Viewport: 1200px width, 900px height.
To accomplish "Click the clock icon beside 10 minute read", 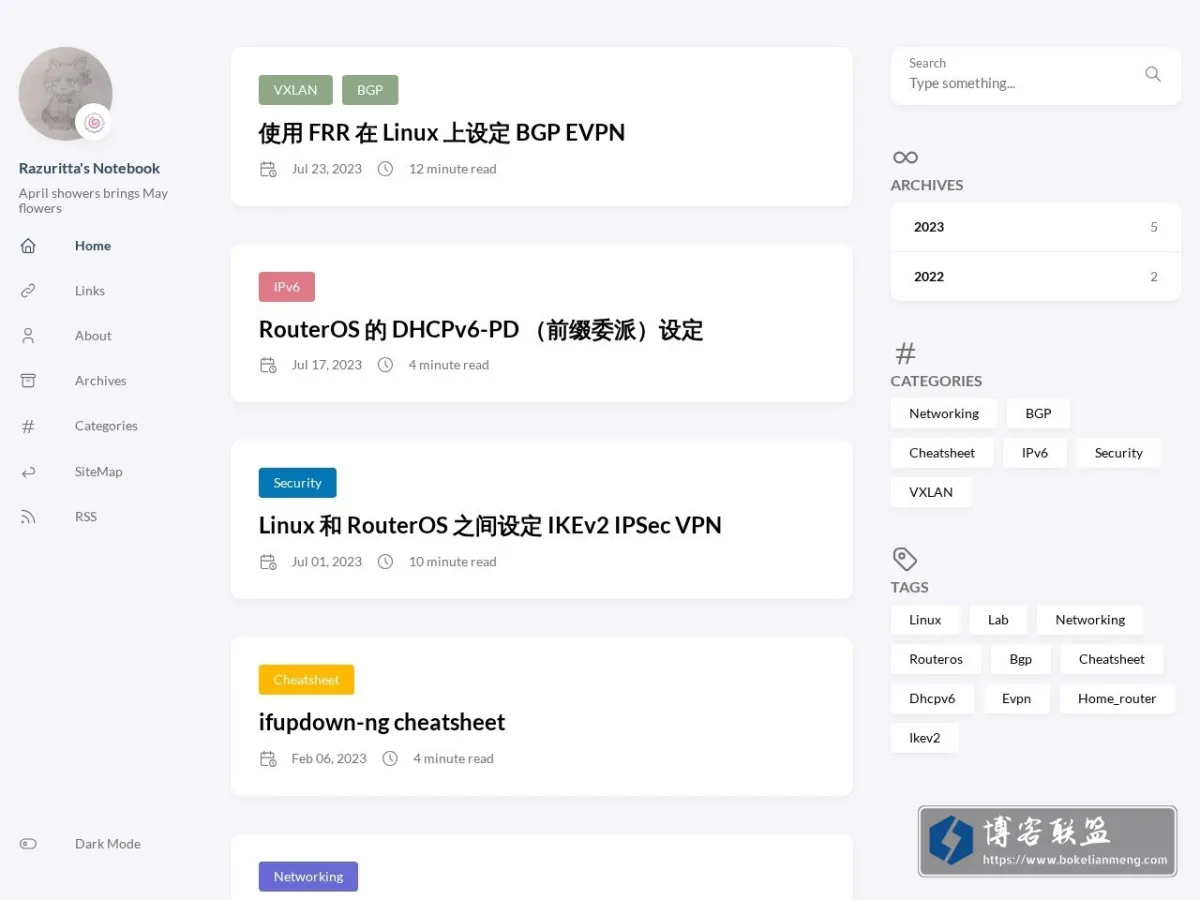I will [x=385, y=562].
